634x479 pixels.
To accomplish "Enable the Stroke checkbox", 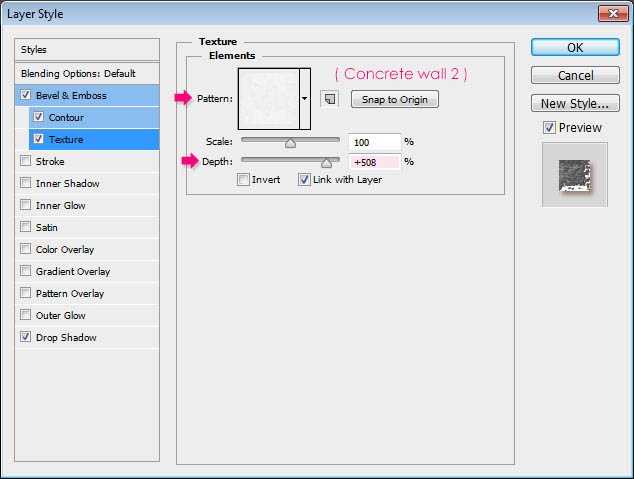I will click(25, 161).
